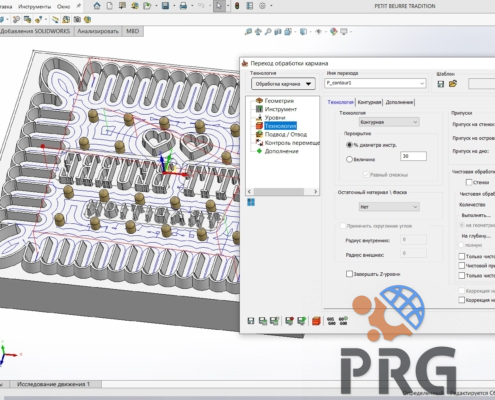
Task: Open the Options gear icon
Action: point(262,6)
